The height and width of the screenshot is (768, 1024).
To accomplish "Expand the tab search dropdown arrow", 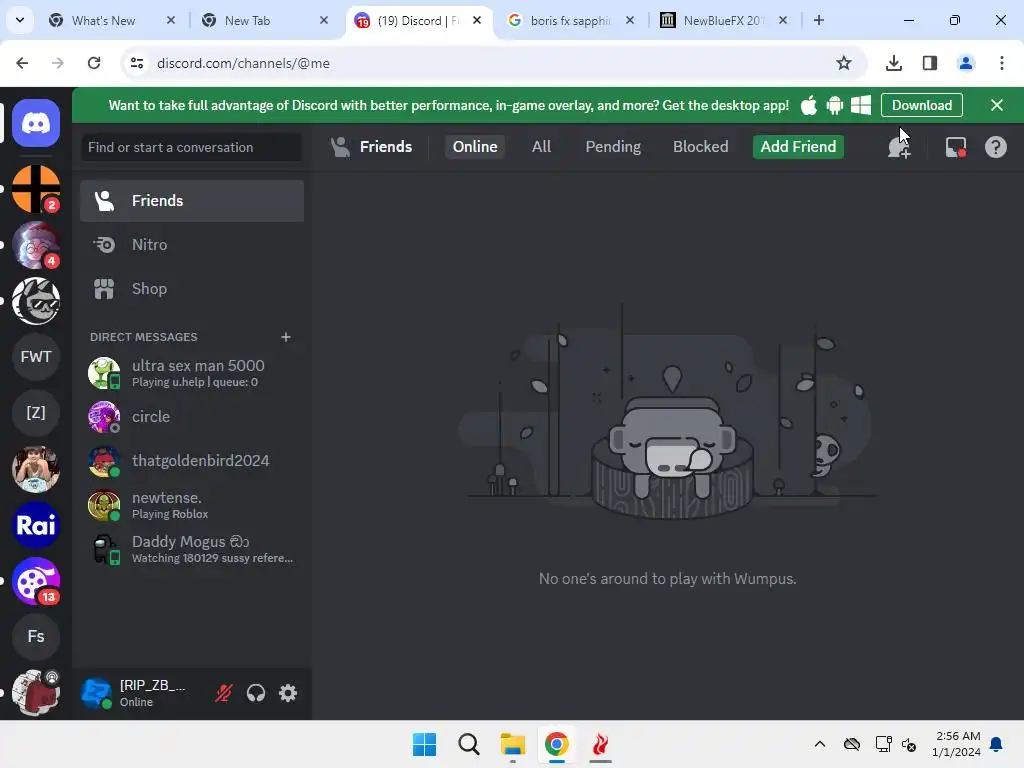I will (20, 20).
